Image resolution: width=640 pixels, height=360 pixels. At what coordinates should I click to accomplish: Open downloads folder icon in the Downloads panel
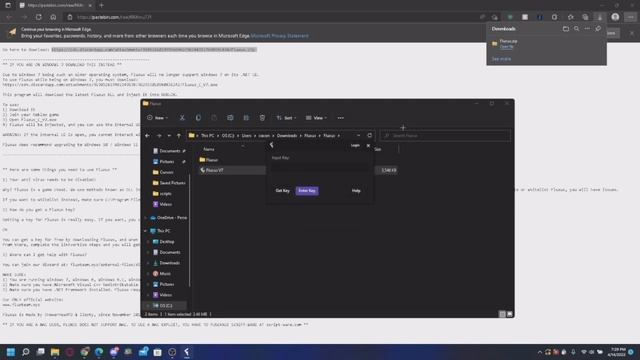566,29
